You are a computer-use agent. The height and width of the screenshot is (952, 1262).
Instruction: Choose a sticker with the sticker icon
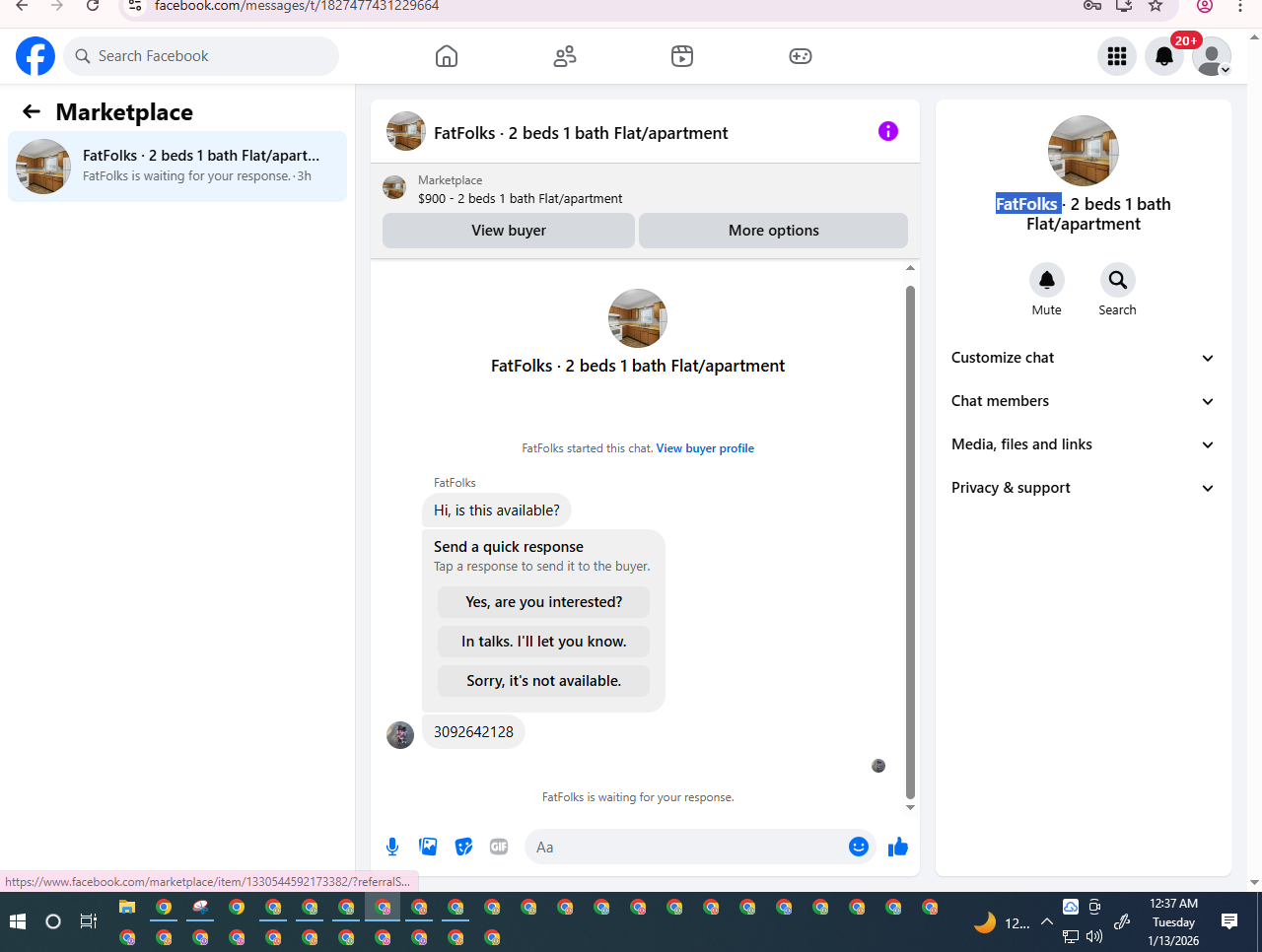click(x=463, y=847)
